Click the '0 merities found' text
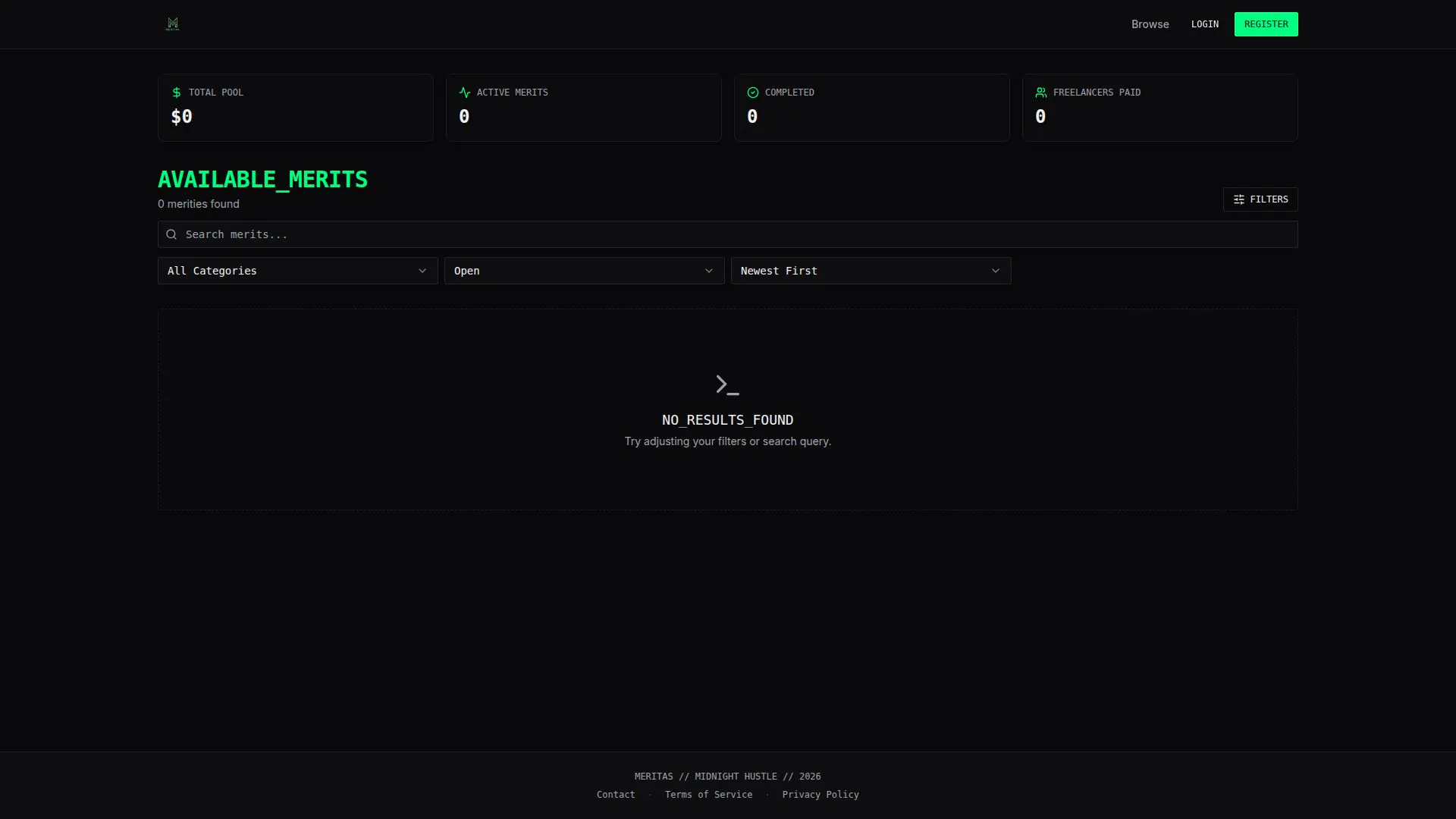The width and height of the screenshot is (1456, 819). (x=199, y=204)
